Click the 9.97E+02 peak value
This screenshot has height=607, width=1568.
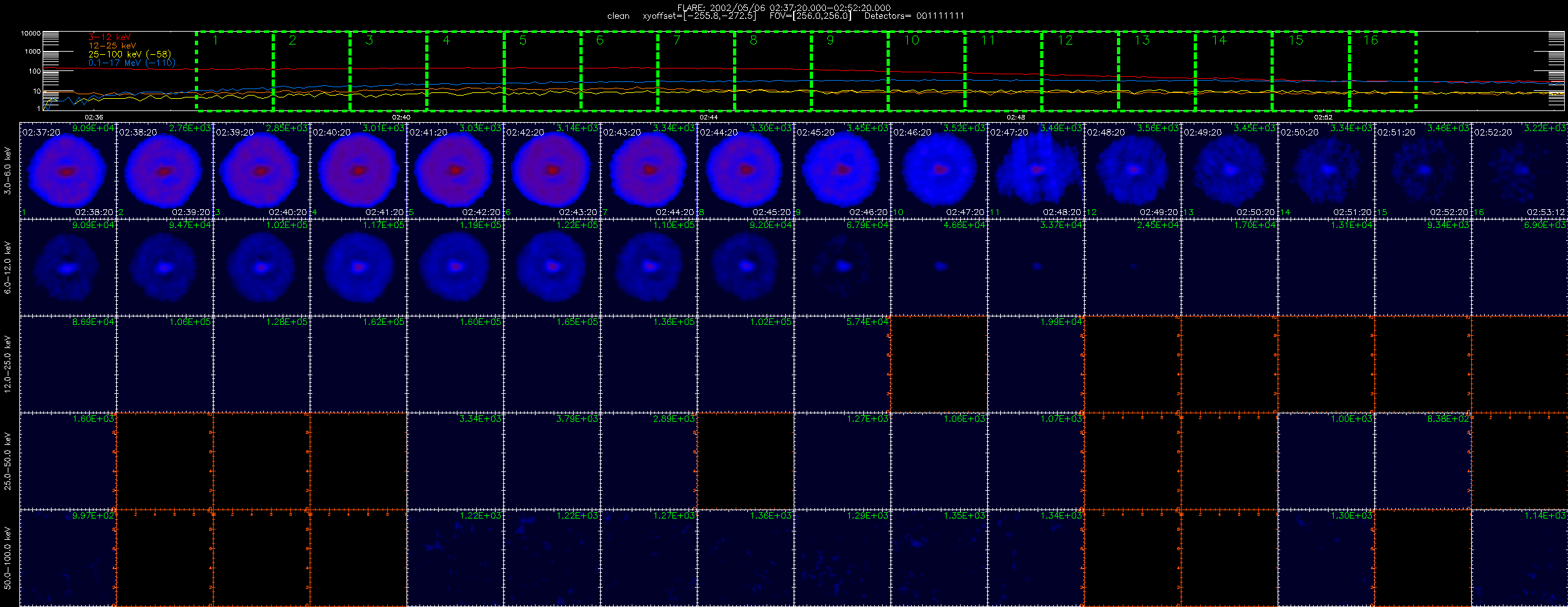tap(93, 515)
